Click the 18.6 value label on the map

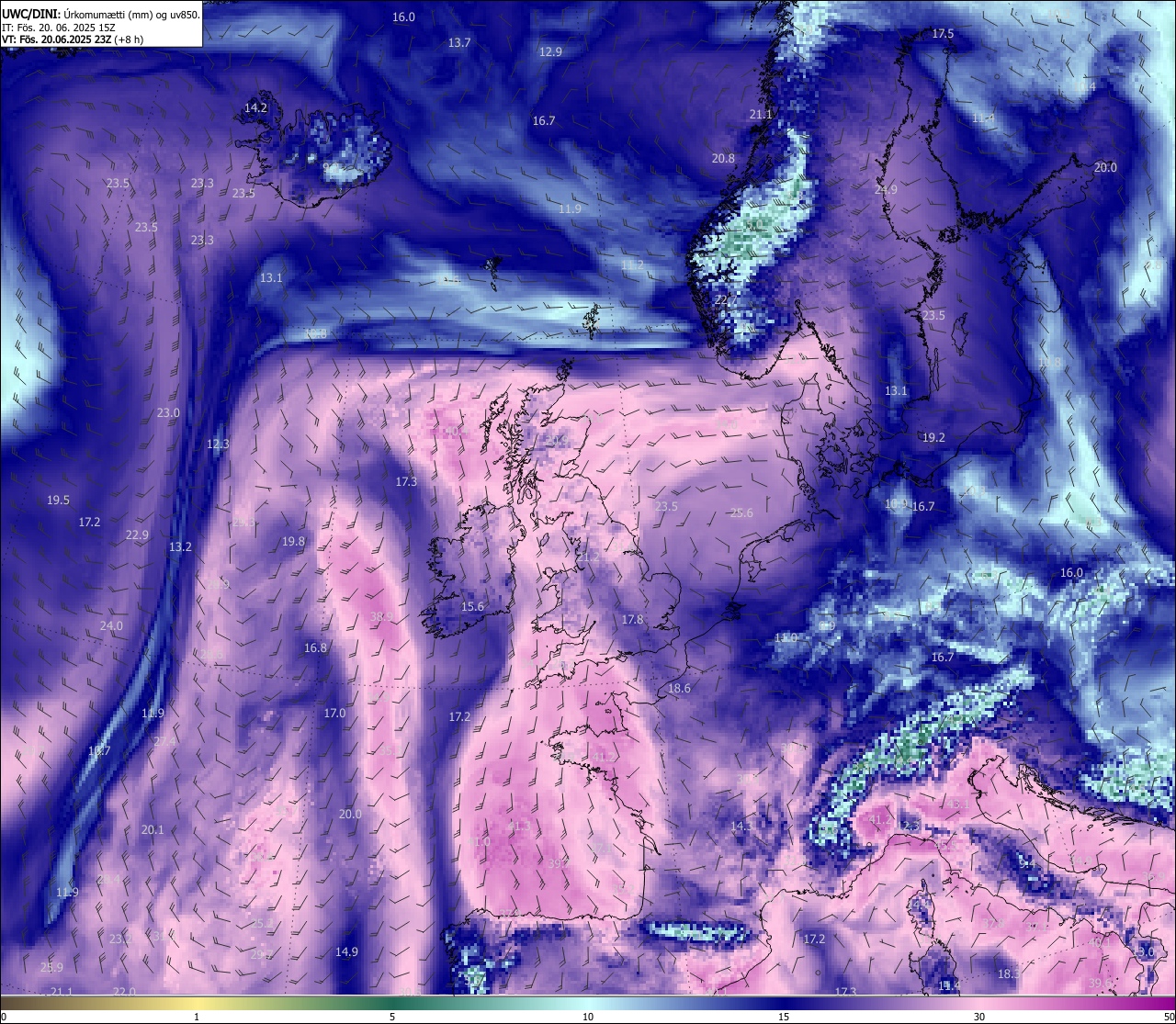679,689
